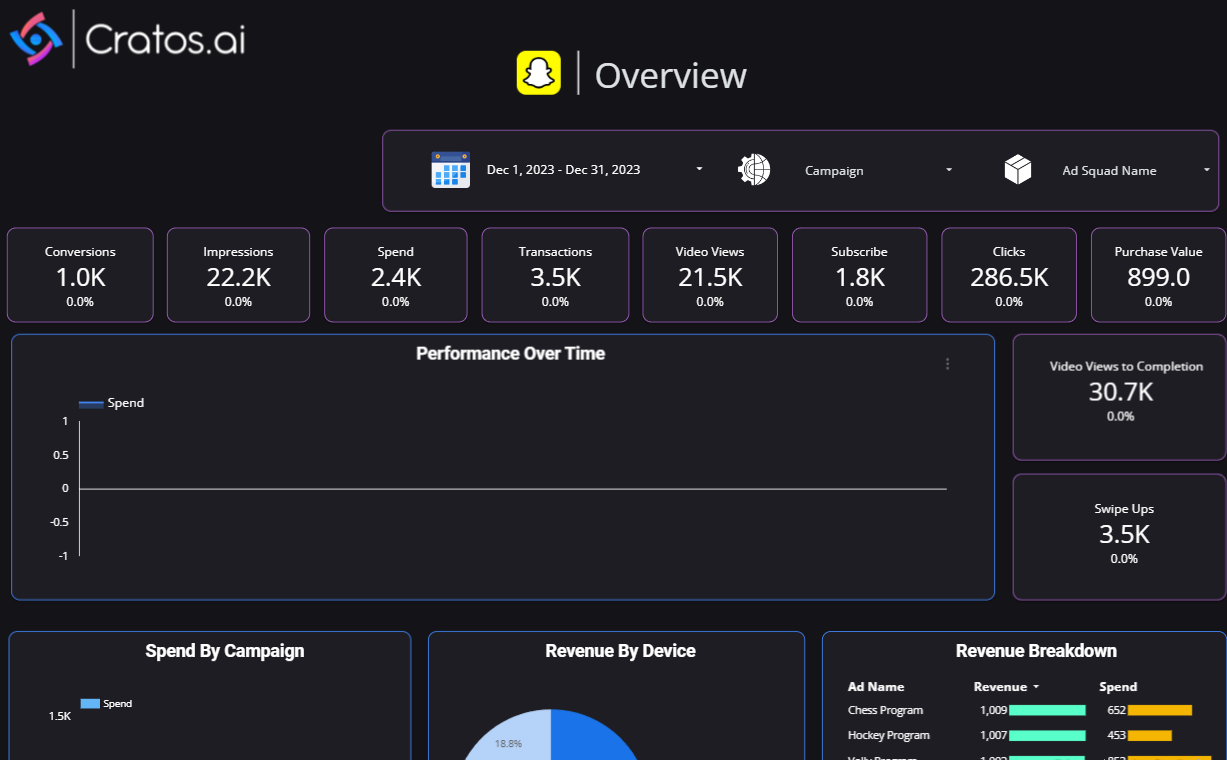Click the 0.5 y-axis label on the line chart
The image size is (1227, 760).
point(62,455)
